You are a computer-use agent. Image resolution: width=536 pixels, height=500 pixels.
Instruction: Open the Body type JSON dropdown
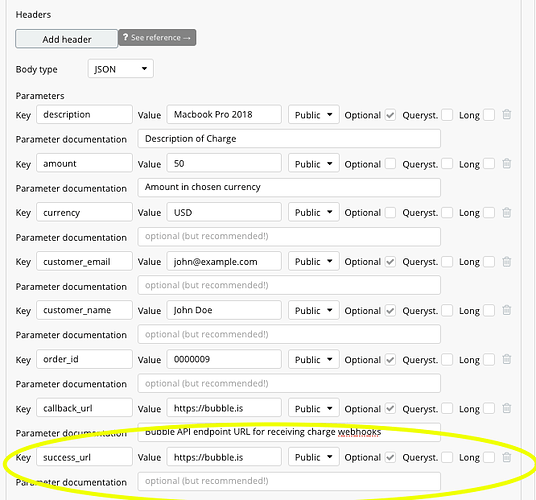click(121, 69)
